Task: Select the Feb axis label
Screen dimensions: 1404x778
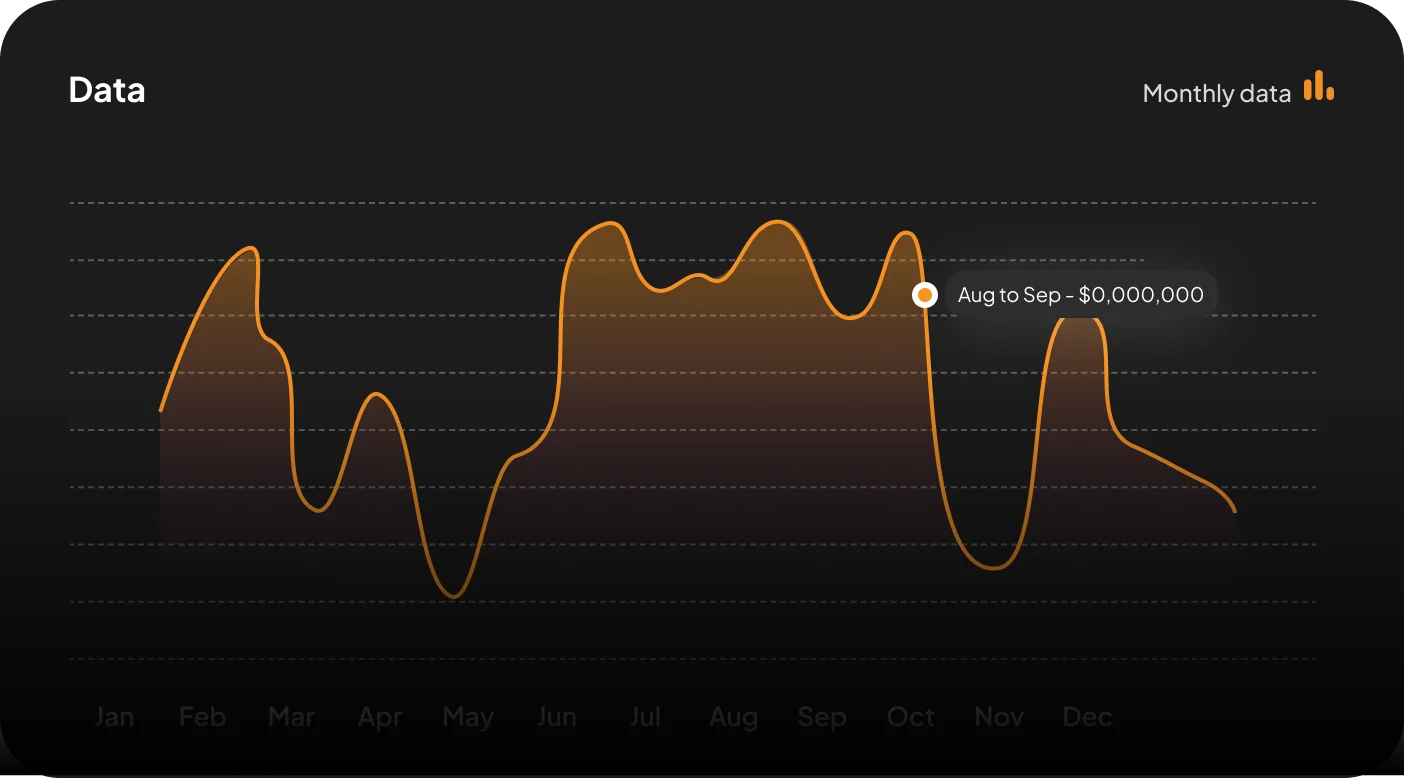Action: click(x=203, y=717)
